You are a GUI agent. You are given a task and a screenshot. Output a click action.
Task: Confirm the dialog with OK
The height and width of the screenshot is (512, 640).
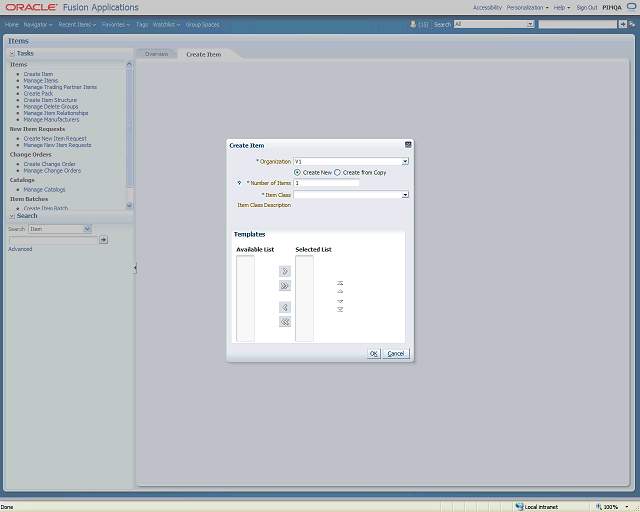coord(373,354)
